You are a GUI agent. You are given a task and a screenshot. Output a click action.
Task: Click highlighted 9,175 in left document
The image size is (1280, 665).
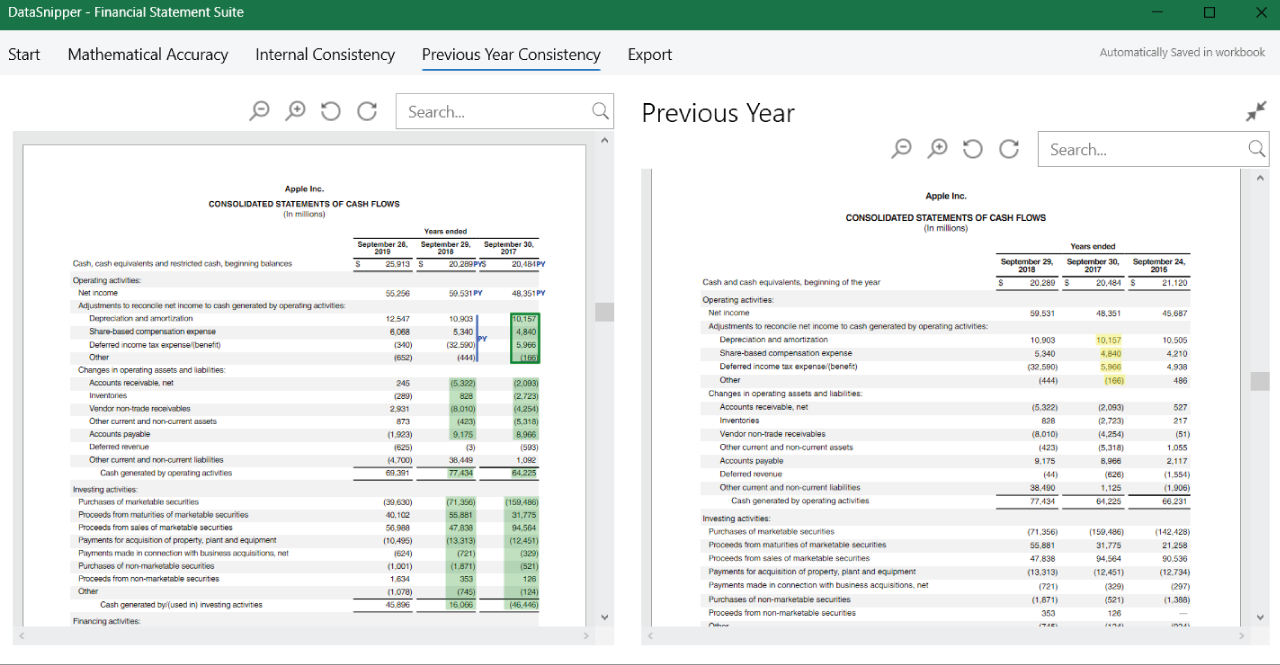tap(463, 435)
